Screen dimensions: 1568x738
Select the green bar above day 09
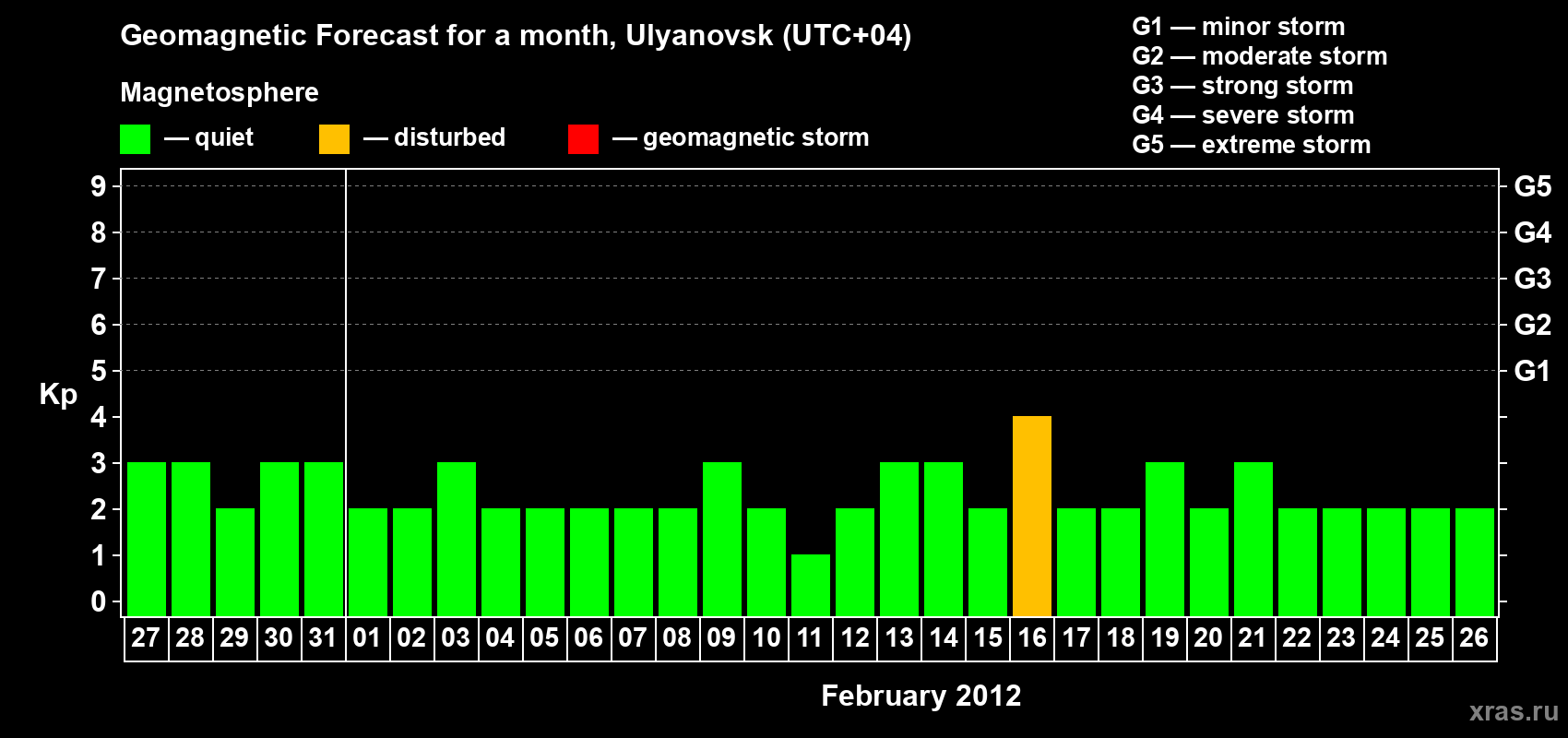(721, 539)
